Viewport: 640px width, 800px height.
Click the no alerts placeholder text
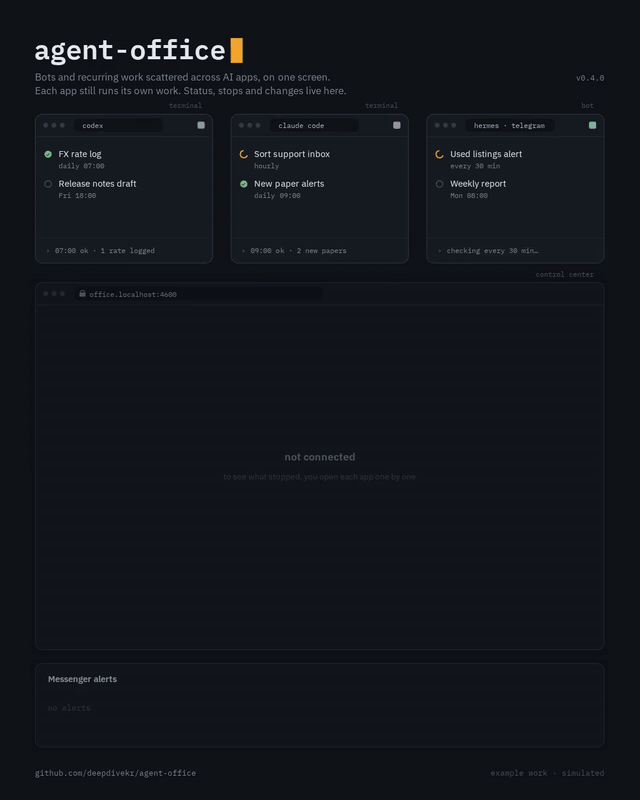pyautogui.click(x=69, y=708)
